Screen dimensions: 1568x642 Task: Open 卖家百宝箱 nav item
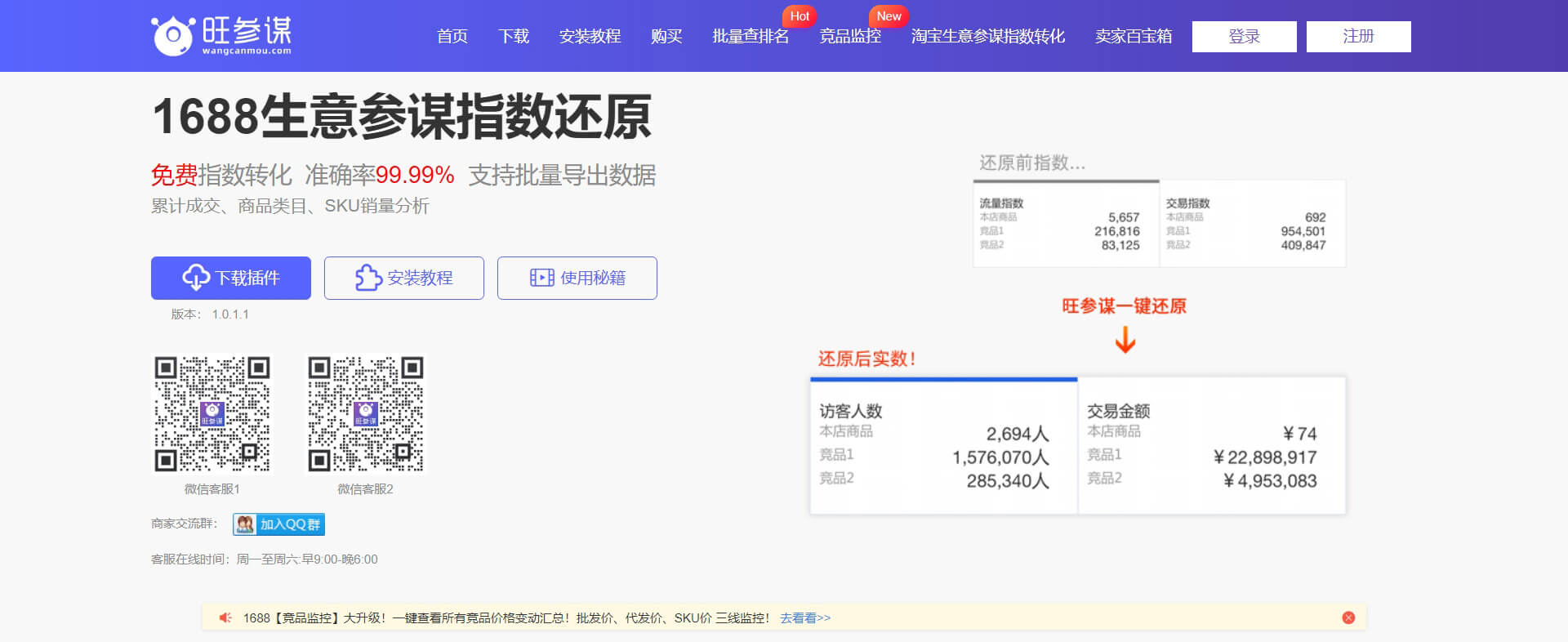click(1134, 37)
